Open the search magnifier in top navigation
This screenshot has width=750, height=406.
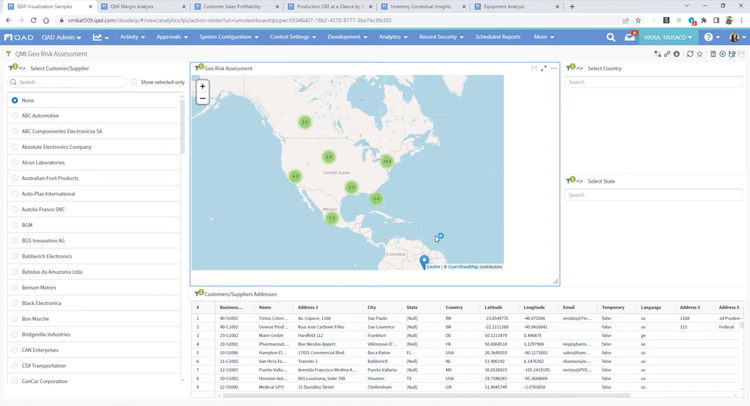[x=610, y=37]
